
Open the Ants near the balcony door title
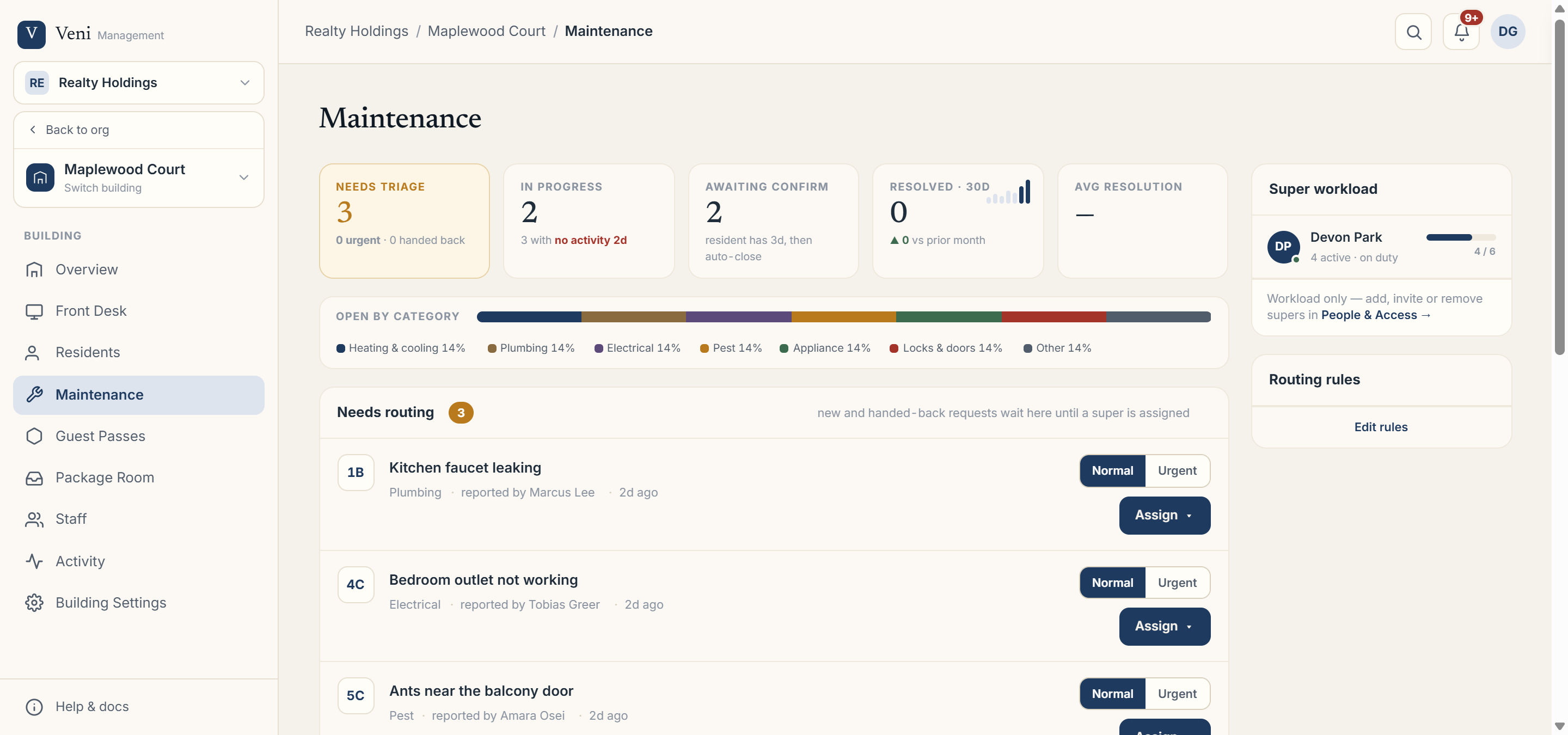481,690
